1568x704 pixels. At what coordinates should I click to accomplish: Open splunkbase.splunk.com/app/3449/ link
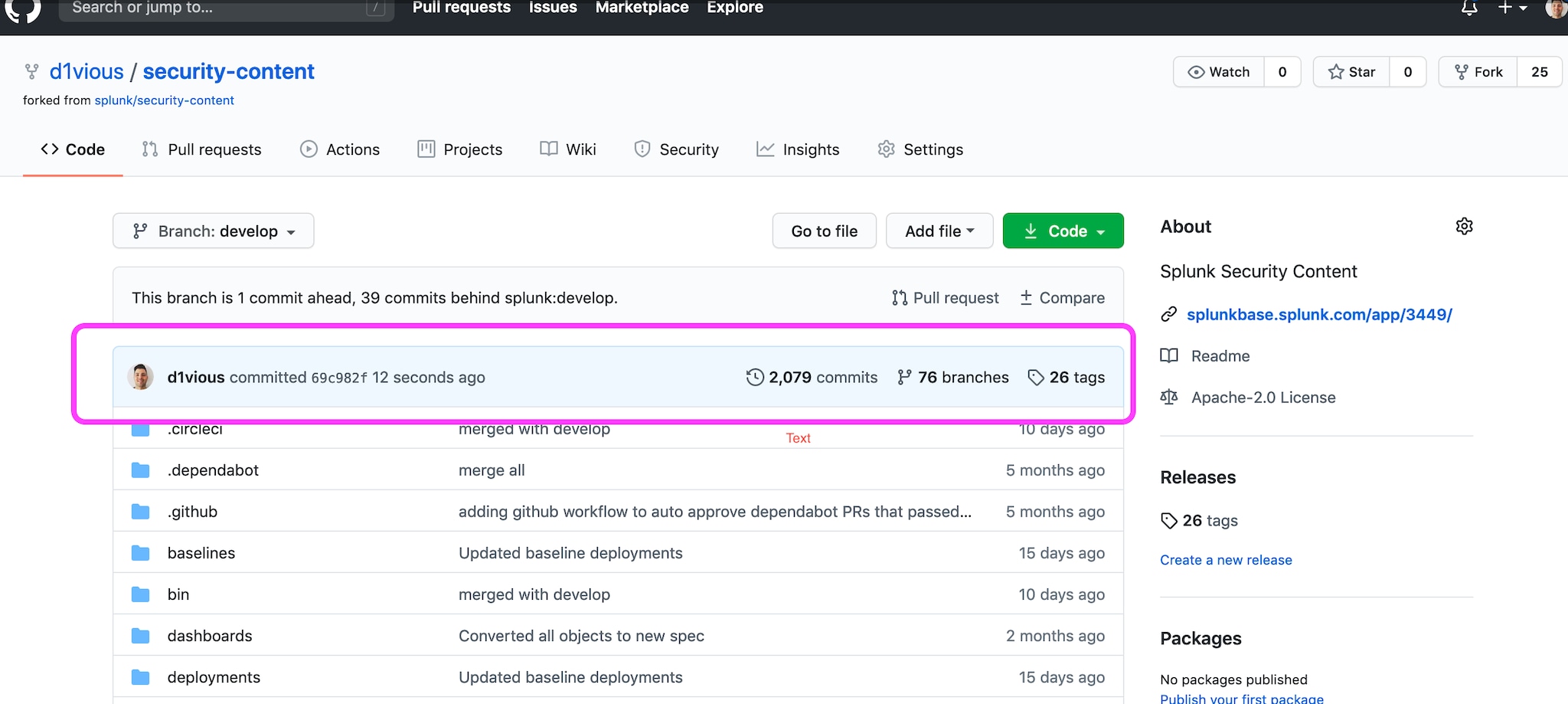click(1319, 314)
